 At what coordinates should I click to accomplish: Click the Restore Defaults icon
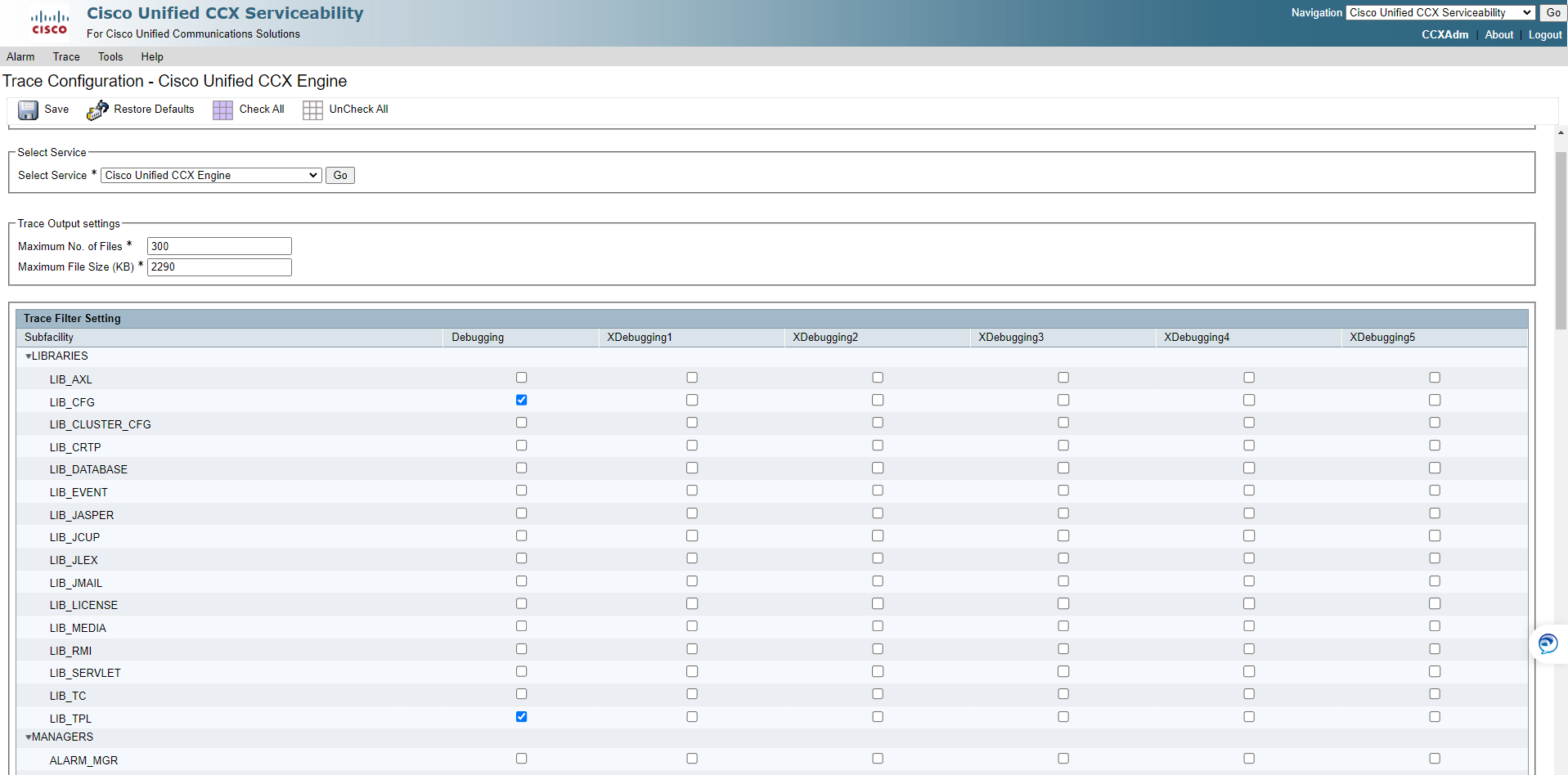[x=97, y=110]
